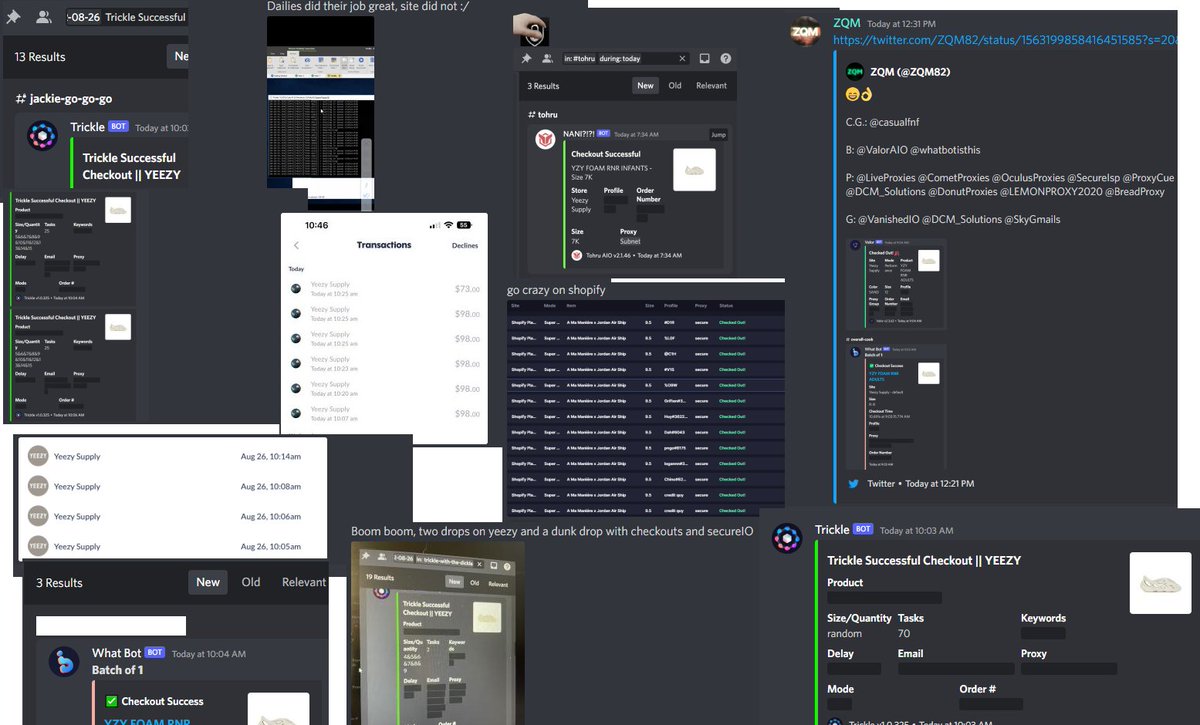Select the New tab in the tohru results
The image size is (1200, 725).
646,86
